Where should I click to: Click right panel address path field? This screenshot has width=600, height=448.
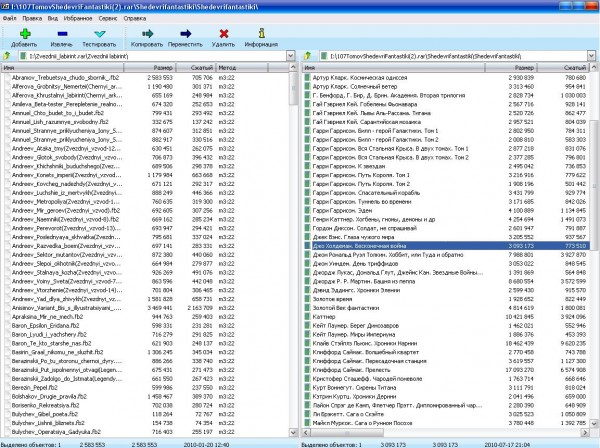click(x=453, y=56)
